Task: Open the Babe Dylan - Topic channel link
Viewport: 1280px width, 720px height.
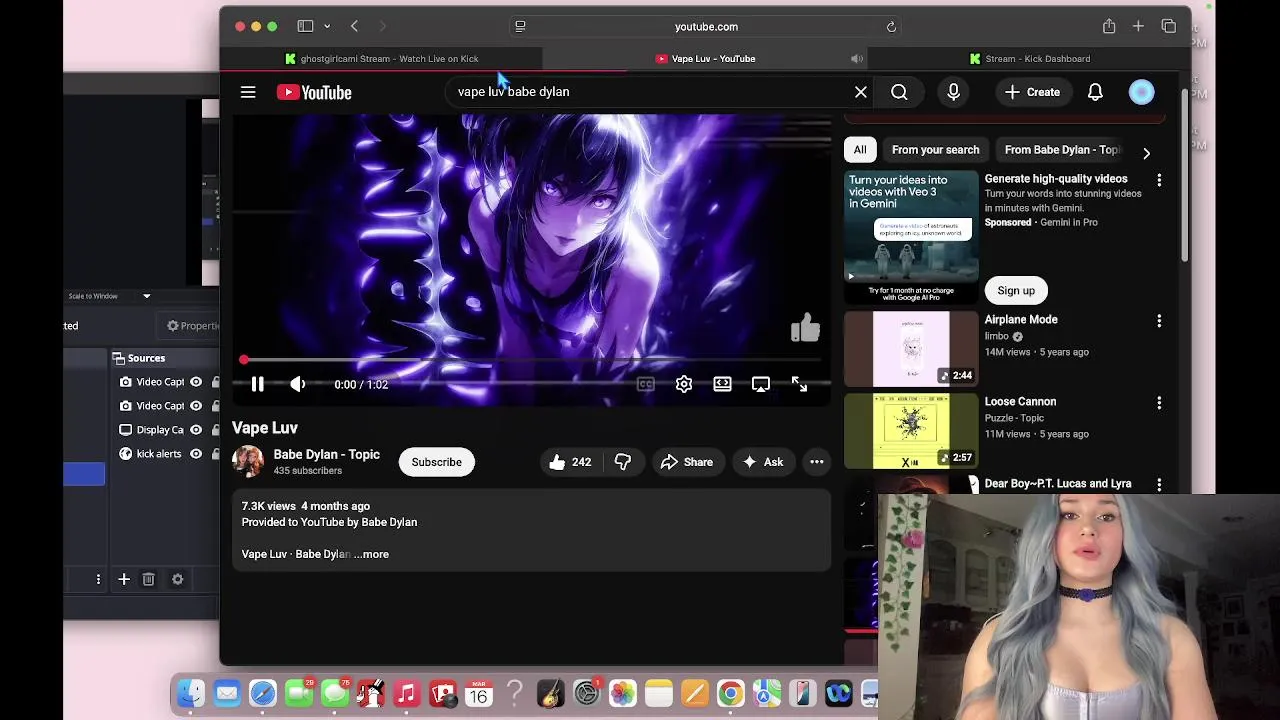Action: coord(326,454)
